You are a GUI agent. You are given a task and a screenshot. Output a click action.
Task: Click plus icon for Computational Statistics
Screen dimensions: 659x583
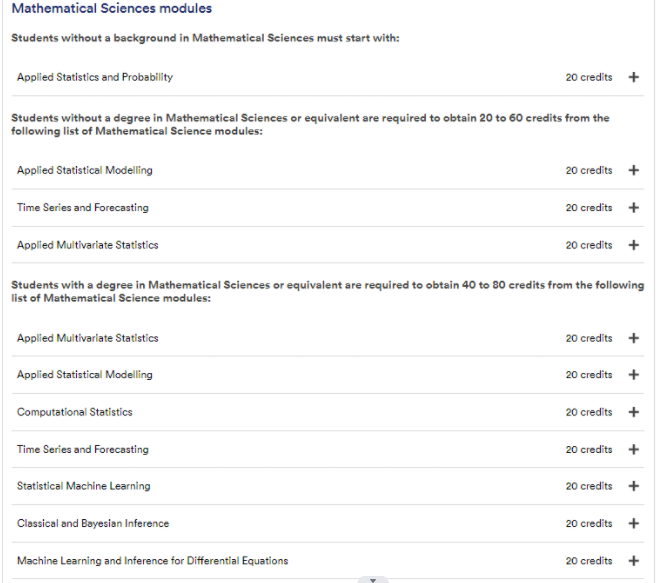(633, 412)
